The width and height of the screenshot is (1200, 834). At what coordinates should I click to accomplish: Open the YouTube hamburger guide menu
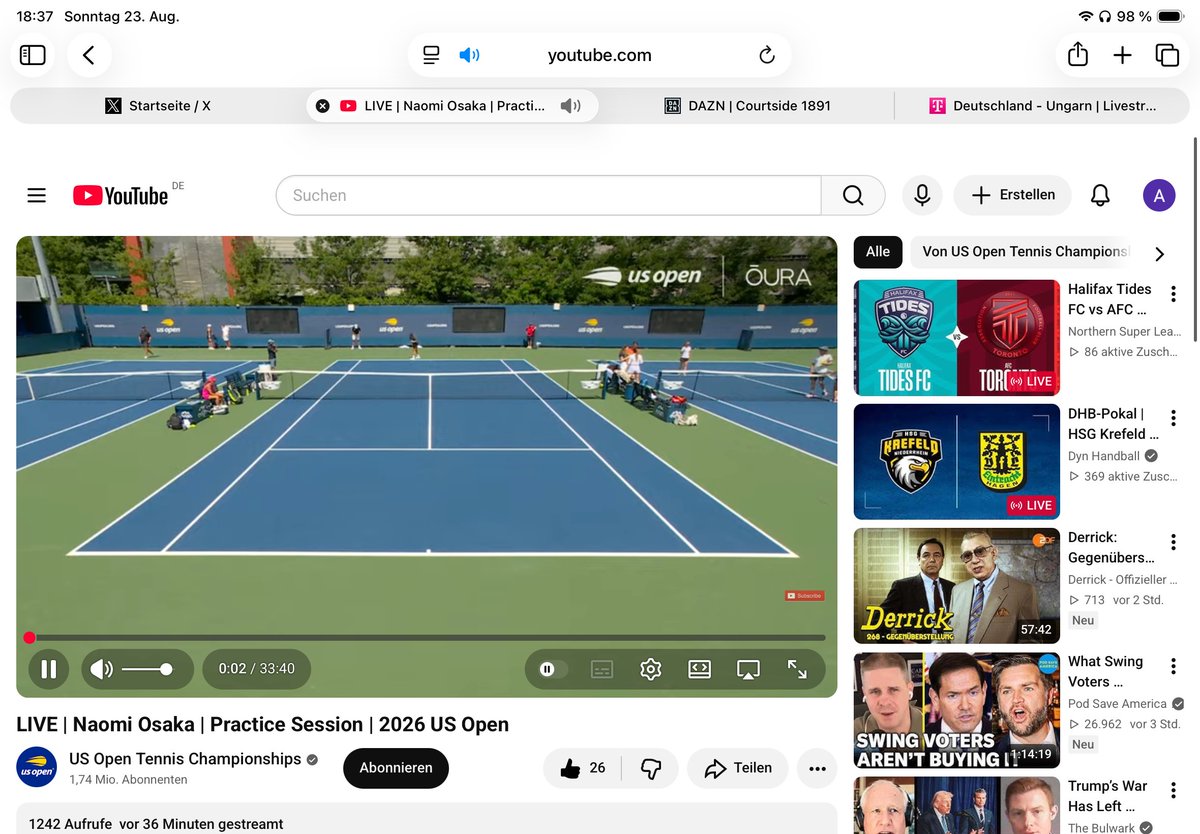(x=37, y=195)
